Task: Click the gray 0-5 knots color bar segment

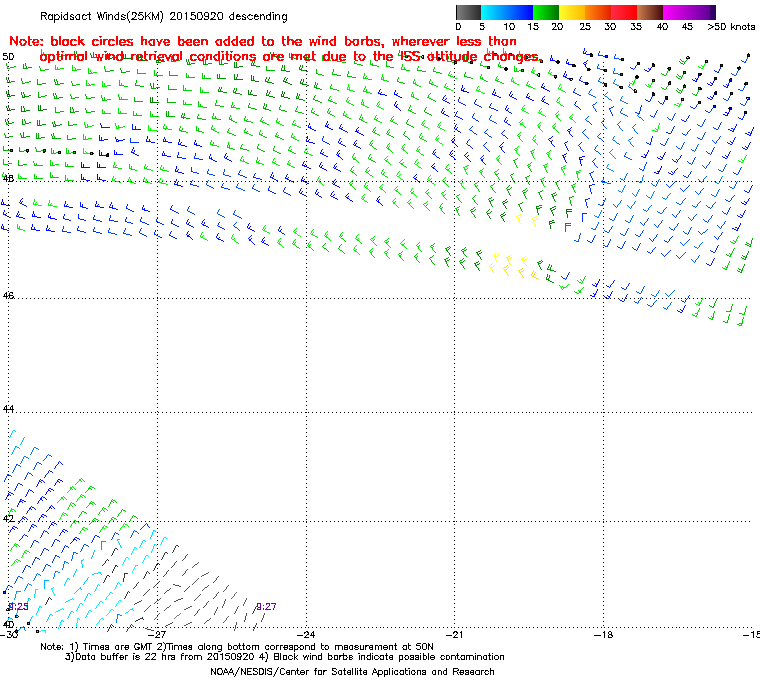Action: (468, 12)
